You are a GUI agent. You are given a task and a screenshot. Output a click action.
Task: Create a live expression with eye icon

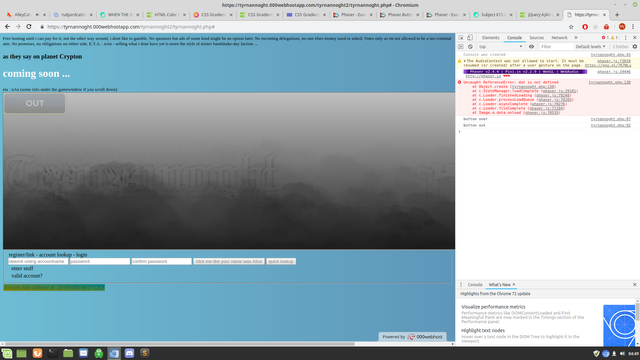pos(531,47)
